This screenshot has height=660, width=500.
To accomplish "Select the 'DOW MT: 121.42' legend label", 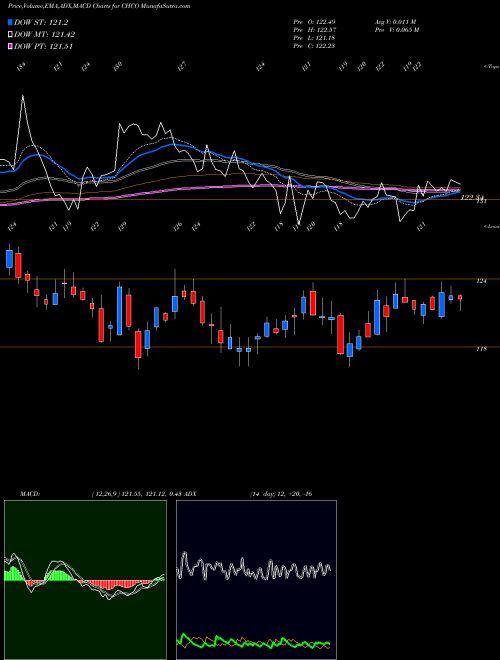I will tap(44, 35).
